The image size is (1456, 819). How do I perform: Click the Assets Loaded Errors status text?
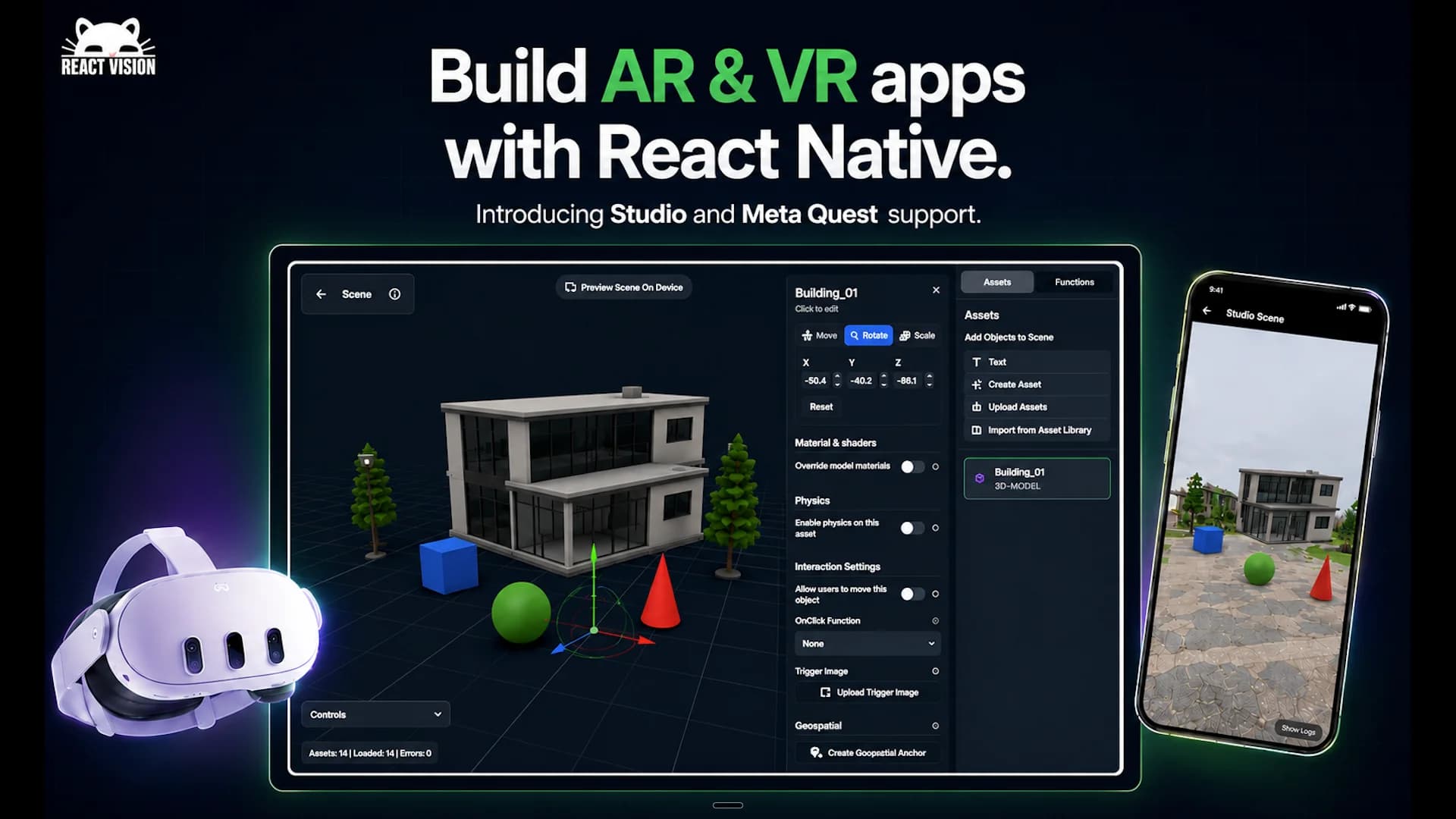[x=370, y=753]
